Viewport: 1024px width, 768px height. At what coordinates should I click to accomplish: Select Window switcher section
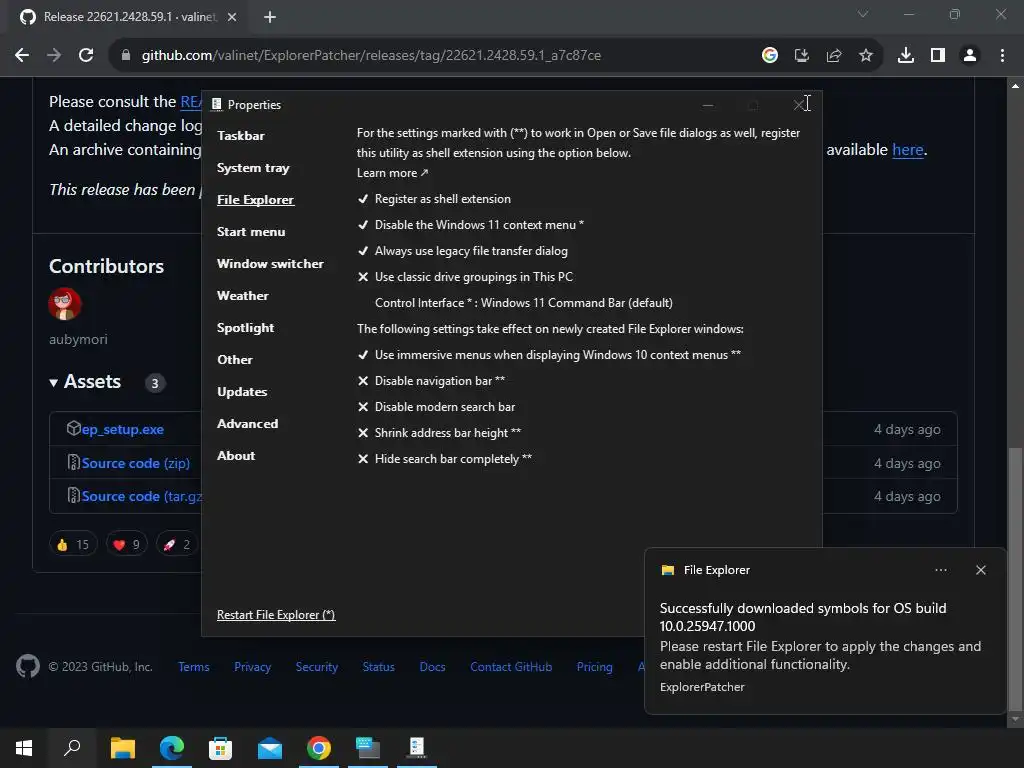pos(270,264)
